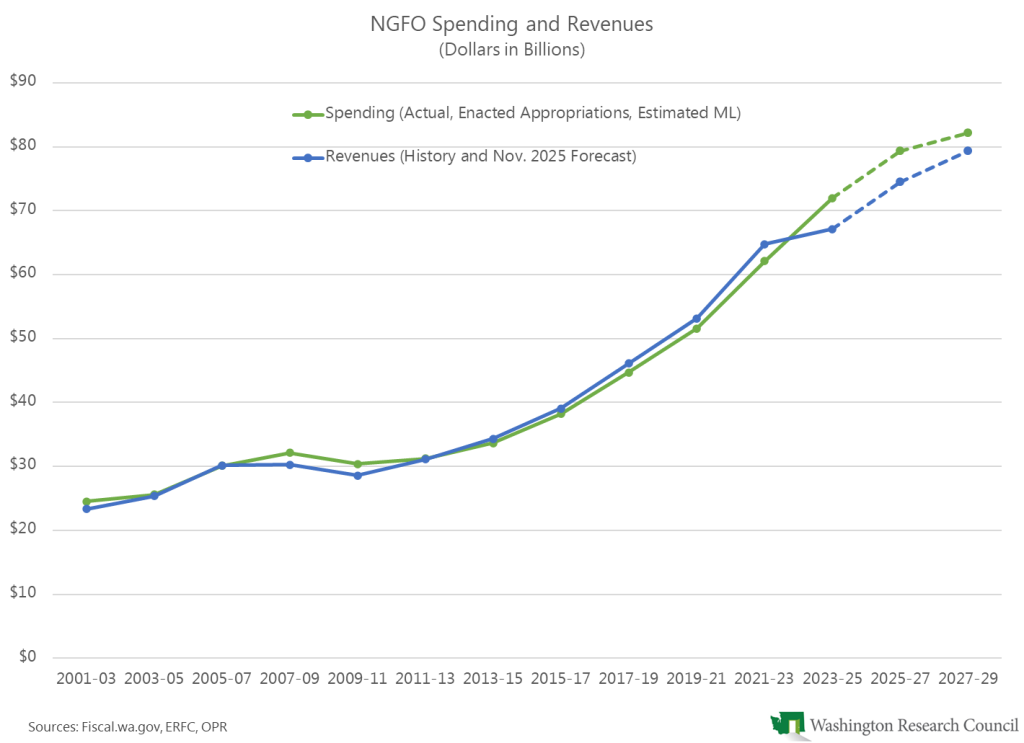This screenshot has width=1024, height=743.
Task: Click the green spending point for 2007-09
Action: (290, 453)
